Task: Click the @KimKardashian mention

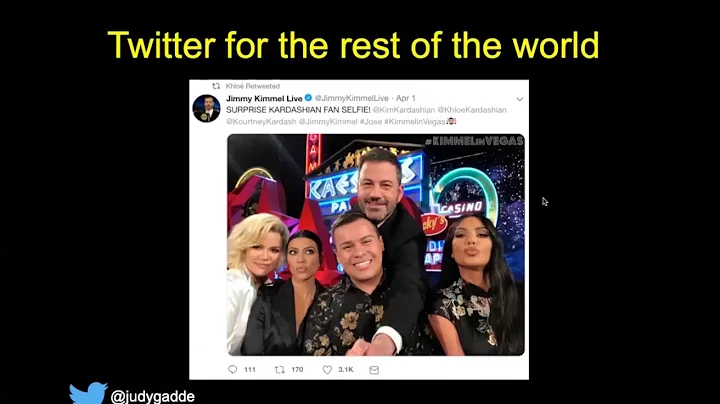Action: click(x=404, y=110)
